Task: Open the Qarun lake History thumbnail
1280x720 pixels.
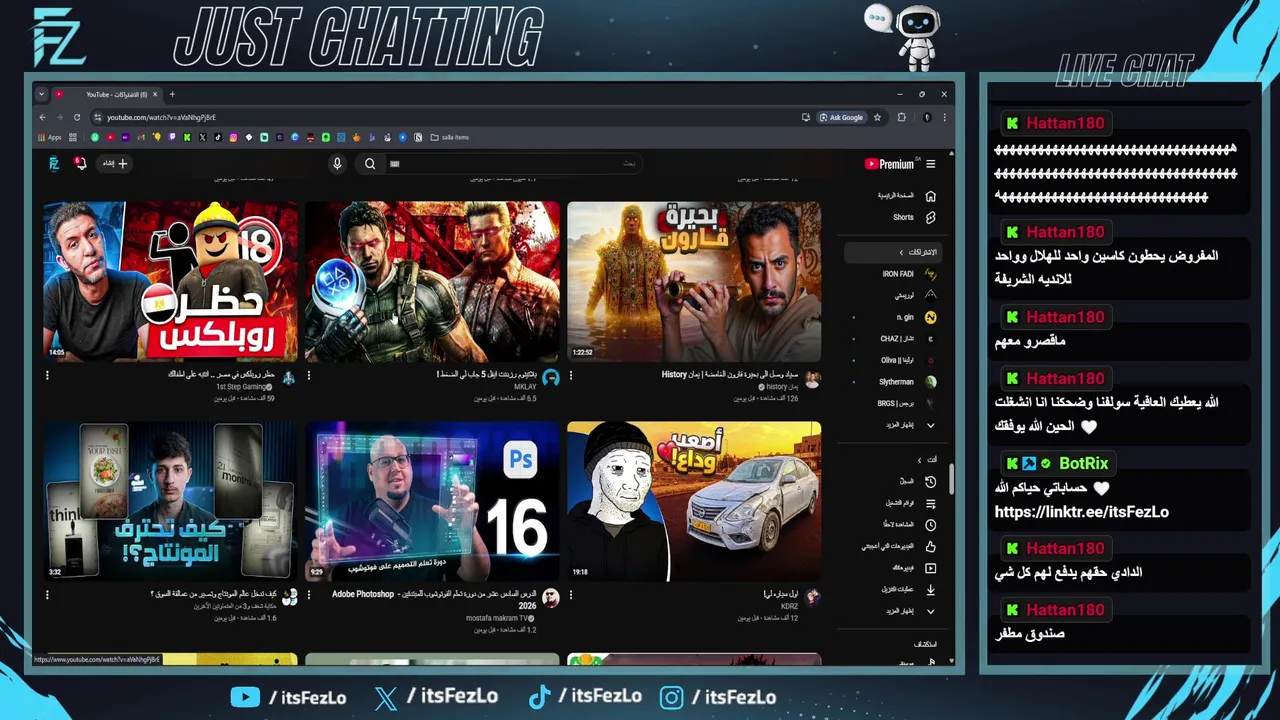Action: [x=694, y=281]
